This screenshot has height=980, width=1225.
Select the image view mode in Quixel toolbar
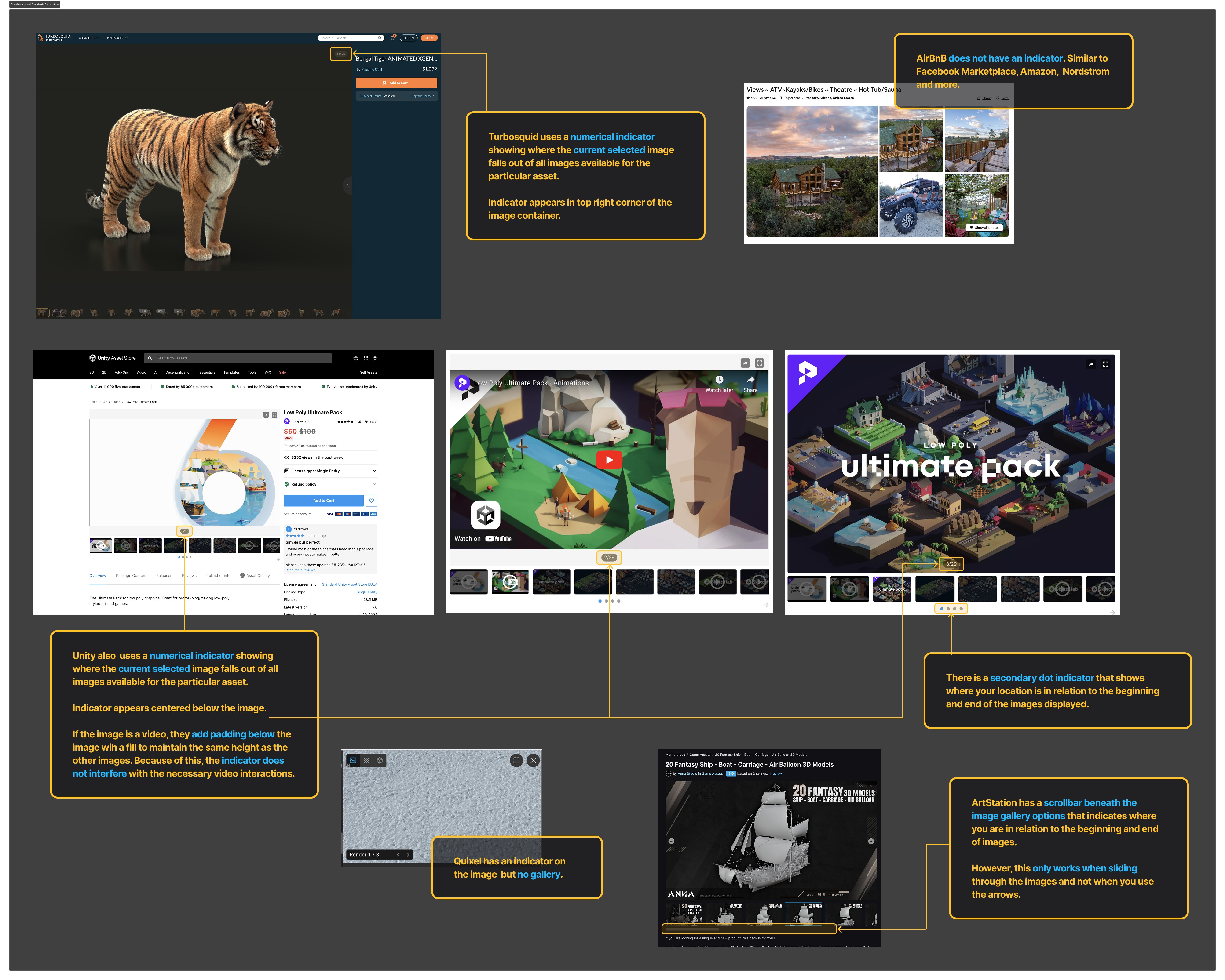[x=353, y=760]
